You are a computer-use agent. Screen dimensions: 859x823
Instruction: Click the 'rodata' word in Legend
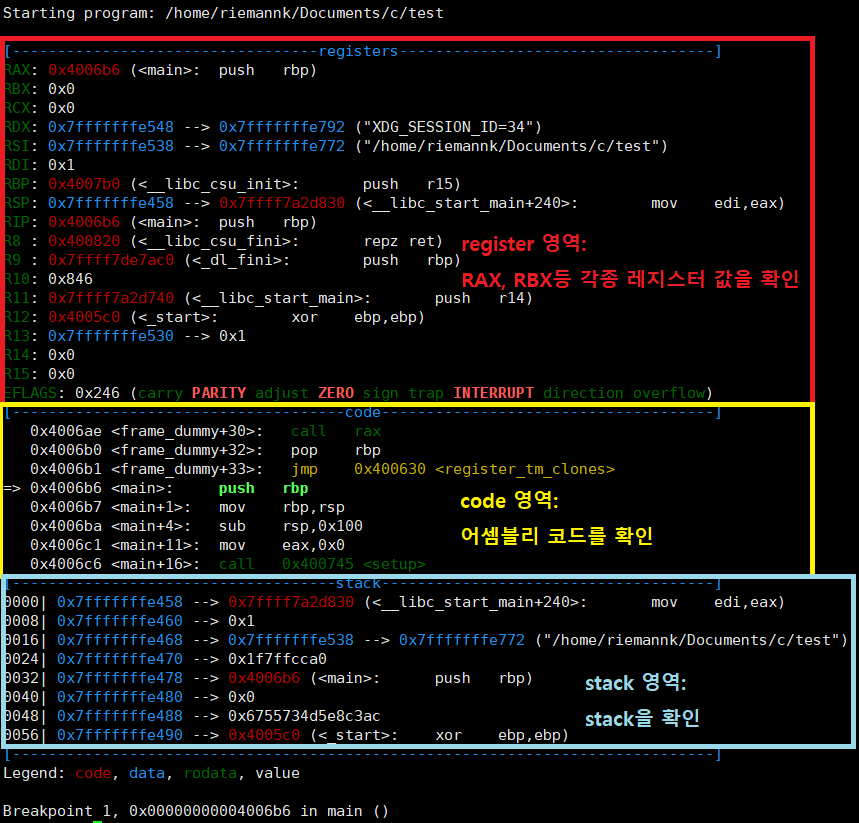pos(210,773)
